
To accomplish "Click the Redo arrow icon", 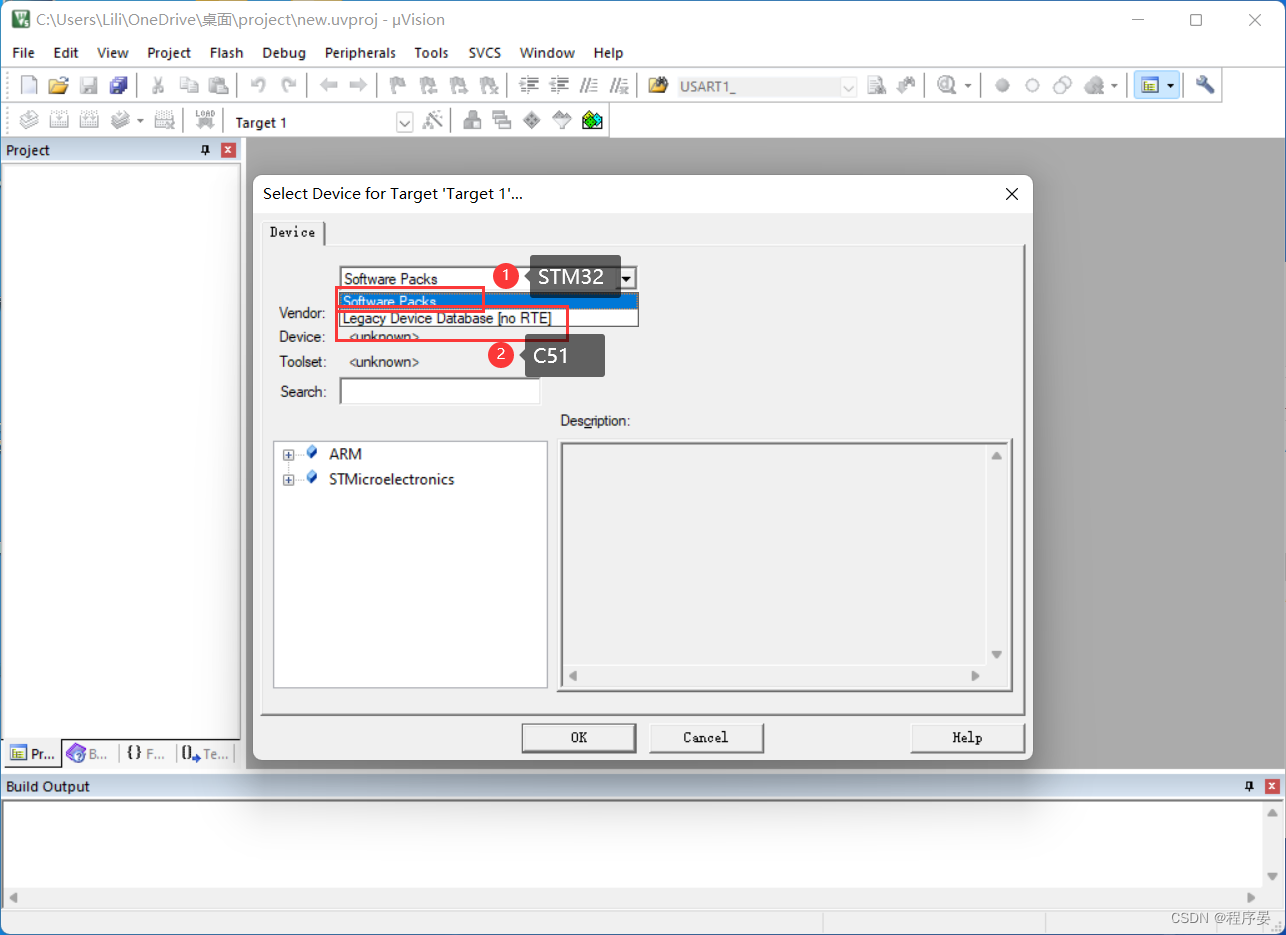I will (288, 86).
